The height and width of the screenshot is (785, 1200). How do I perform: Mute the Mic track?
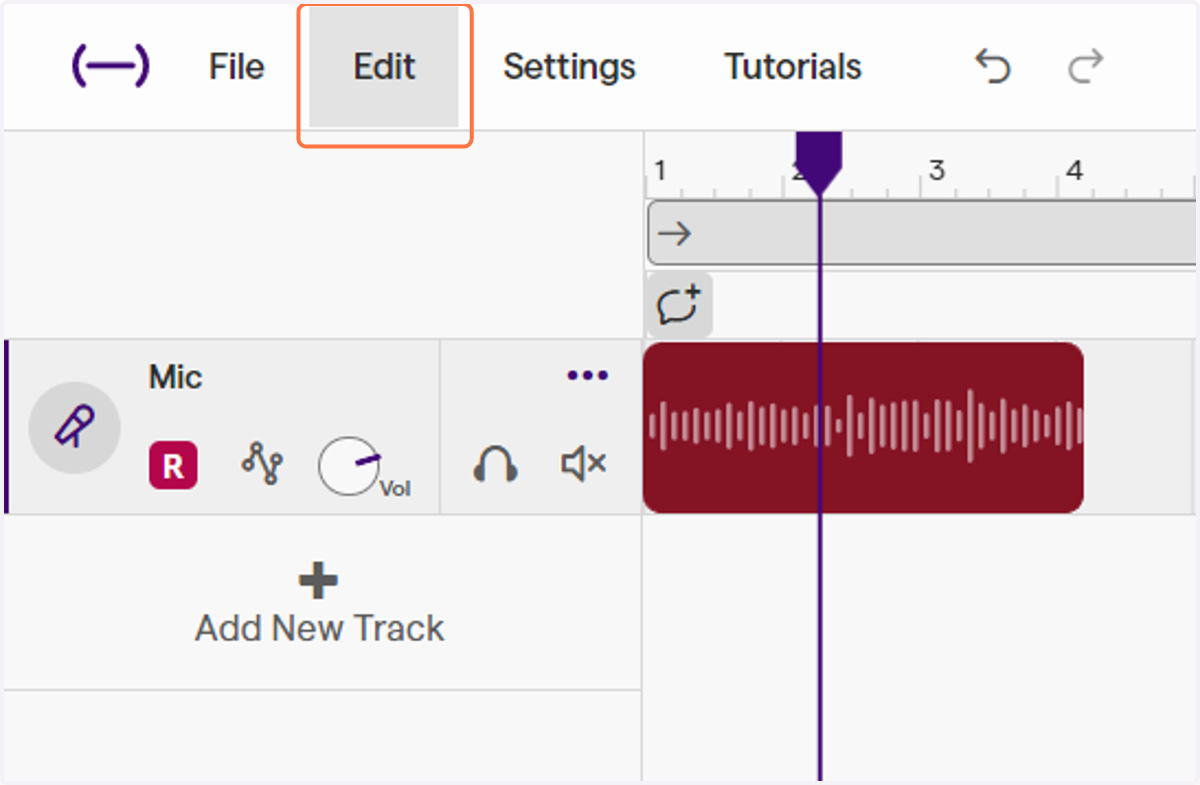point(583,464)
